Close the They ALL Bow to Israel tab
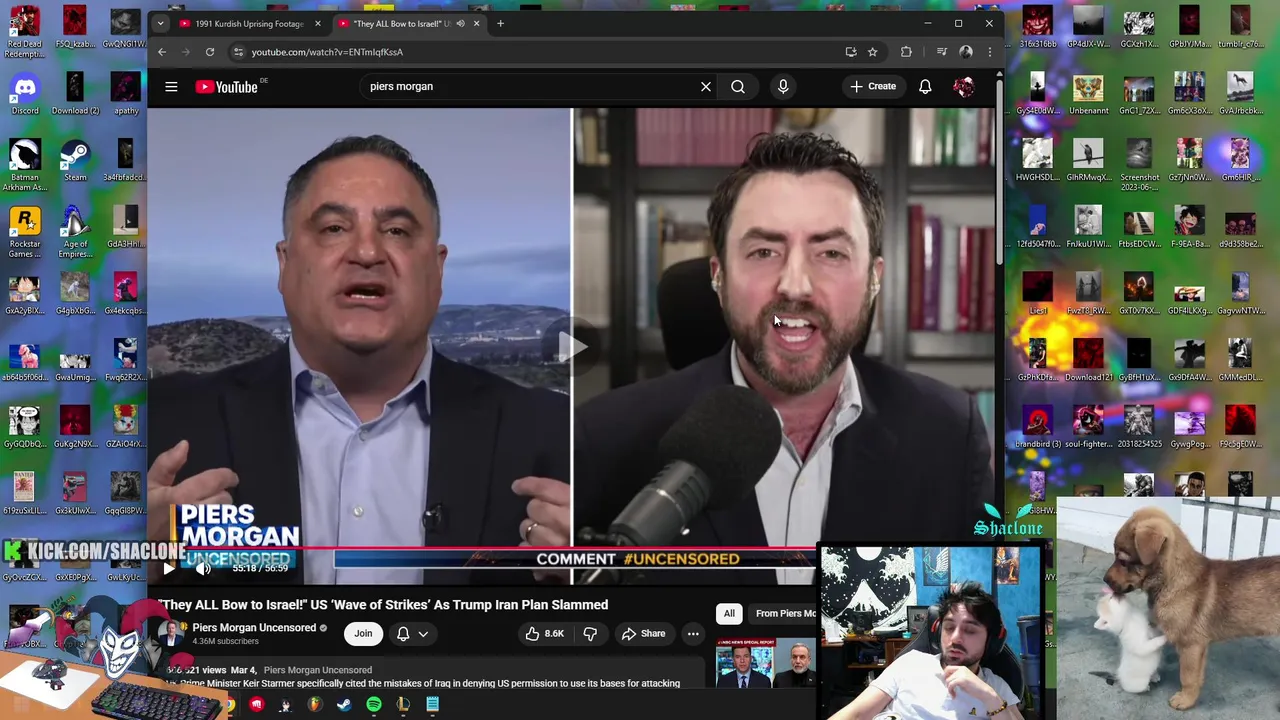Viewport: 1280px width, 720px height. point(476,23)
